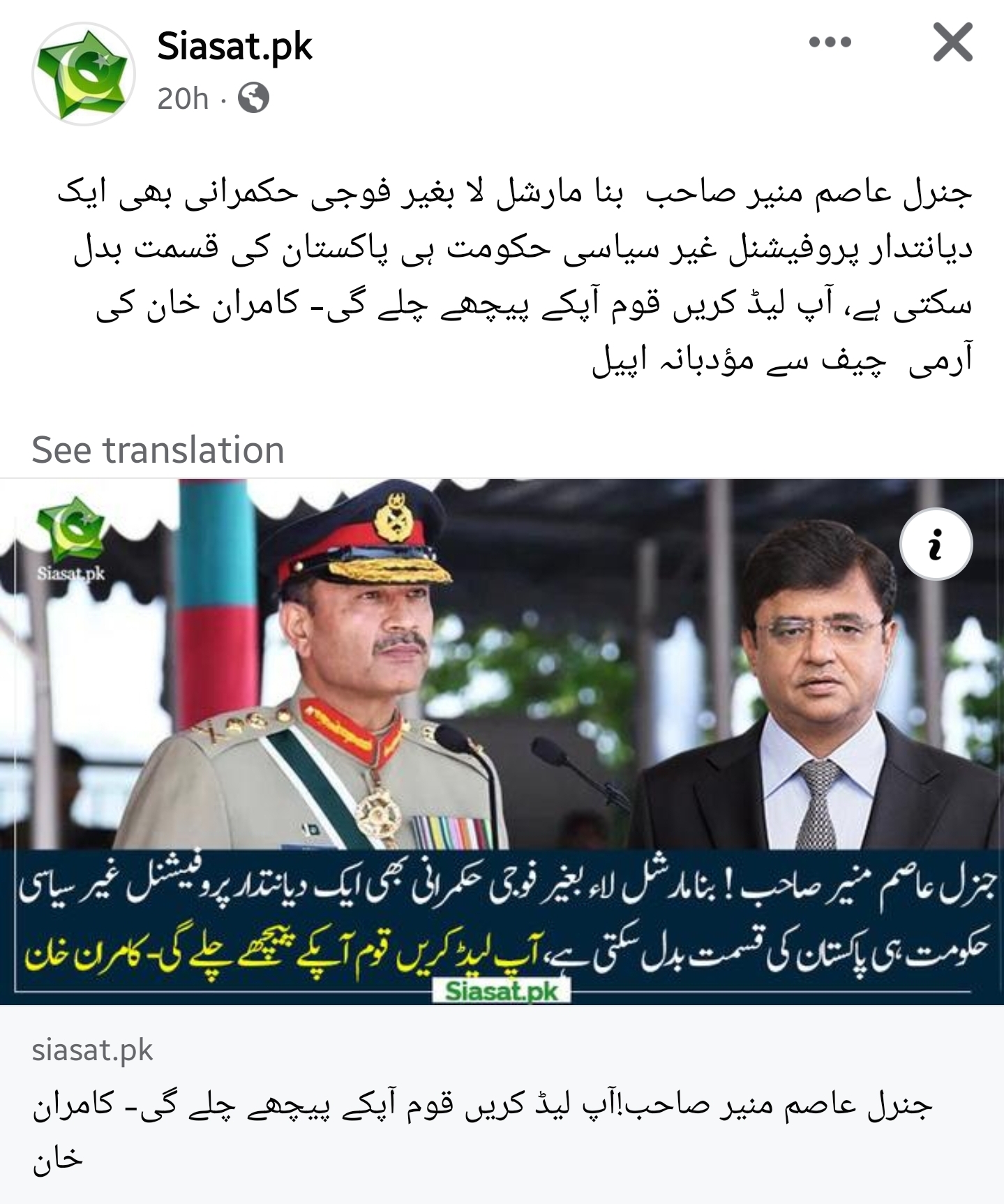Click the green Siasat.pk label under banner
1004x1204 pixels.
click(502, 990)
